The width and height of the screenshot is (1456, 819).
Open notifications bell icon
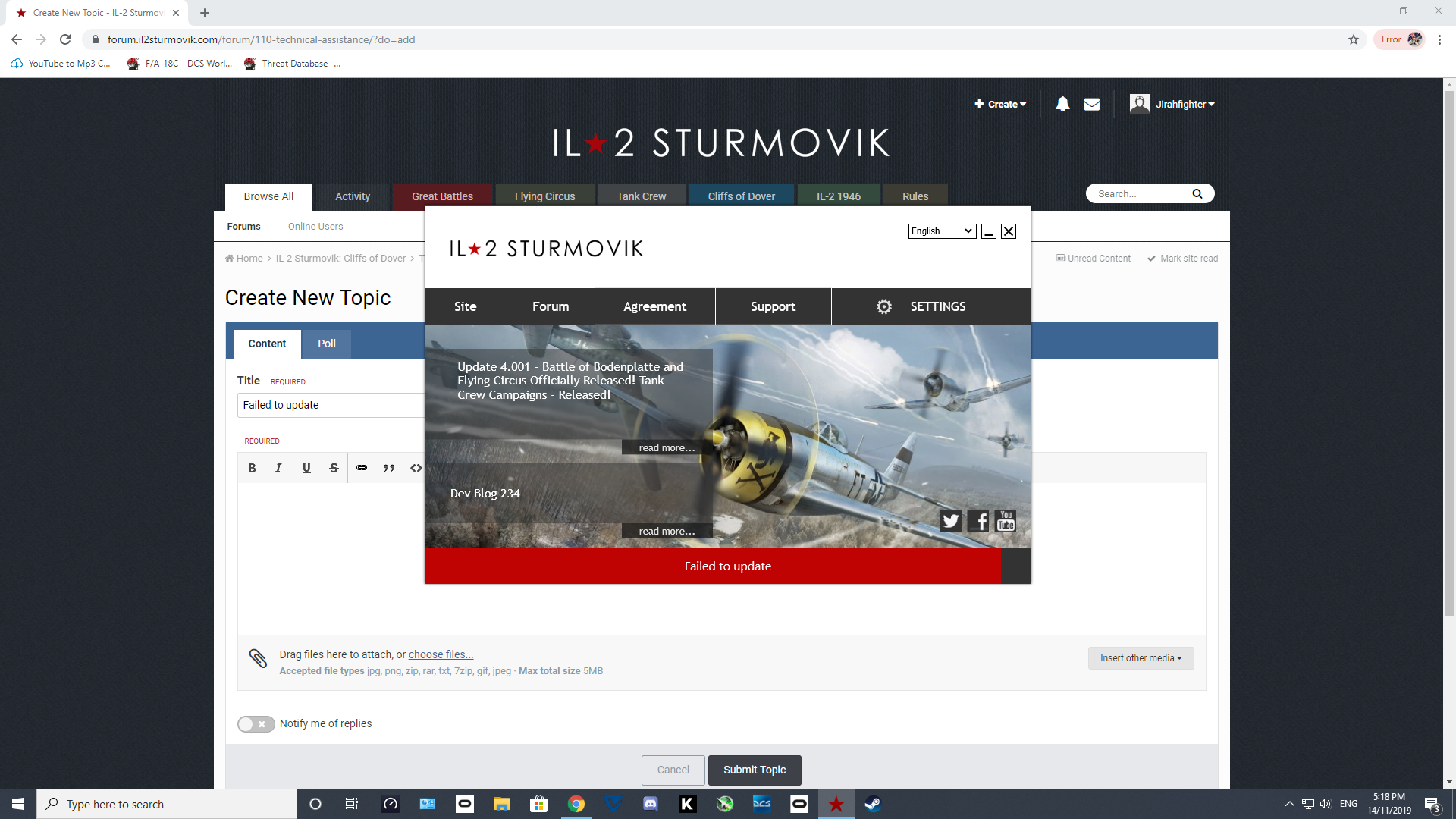(1062, 104)
